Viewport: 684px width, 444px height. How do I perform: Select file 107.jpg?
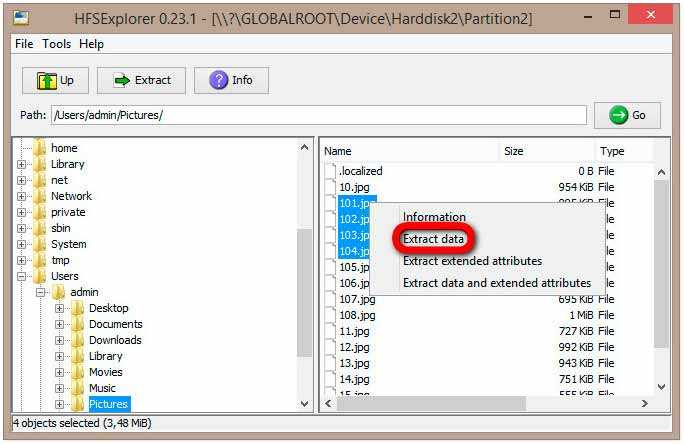click(357, 299)
